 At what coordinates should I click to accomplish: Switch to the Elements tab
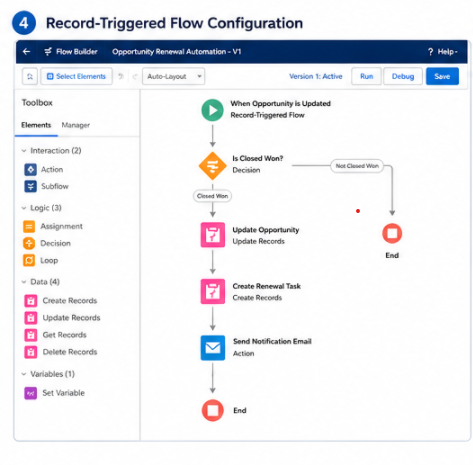point(36,125)
